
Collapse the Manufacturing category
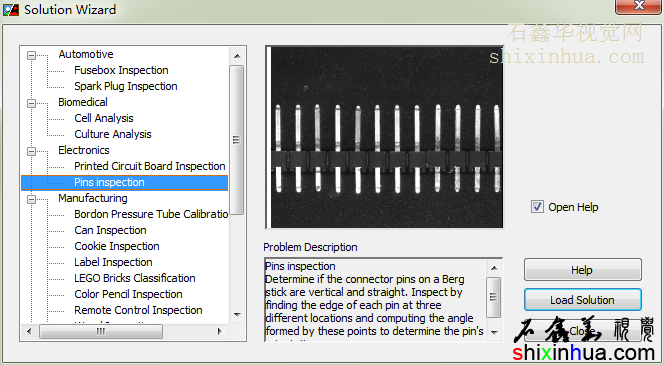point(31,199)
